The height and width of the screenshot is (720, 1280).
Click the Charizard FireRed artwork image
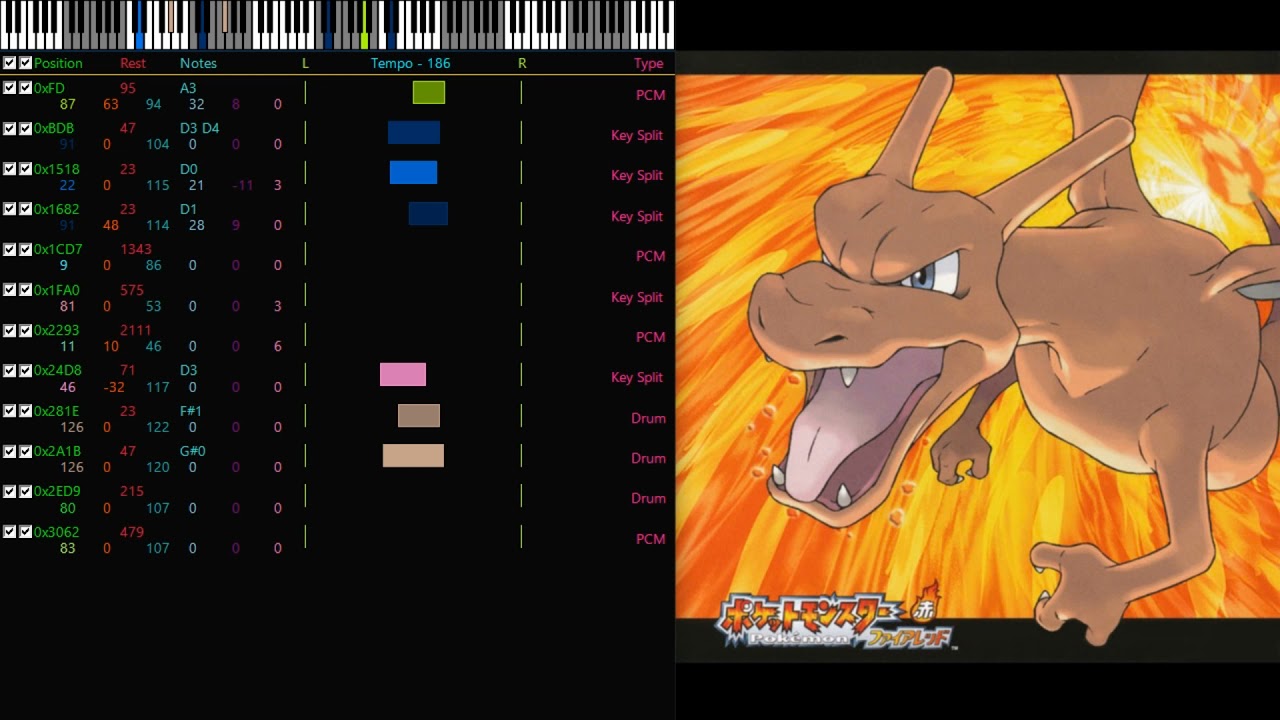[978, 357]
